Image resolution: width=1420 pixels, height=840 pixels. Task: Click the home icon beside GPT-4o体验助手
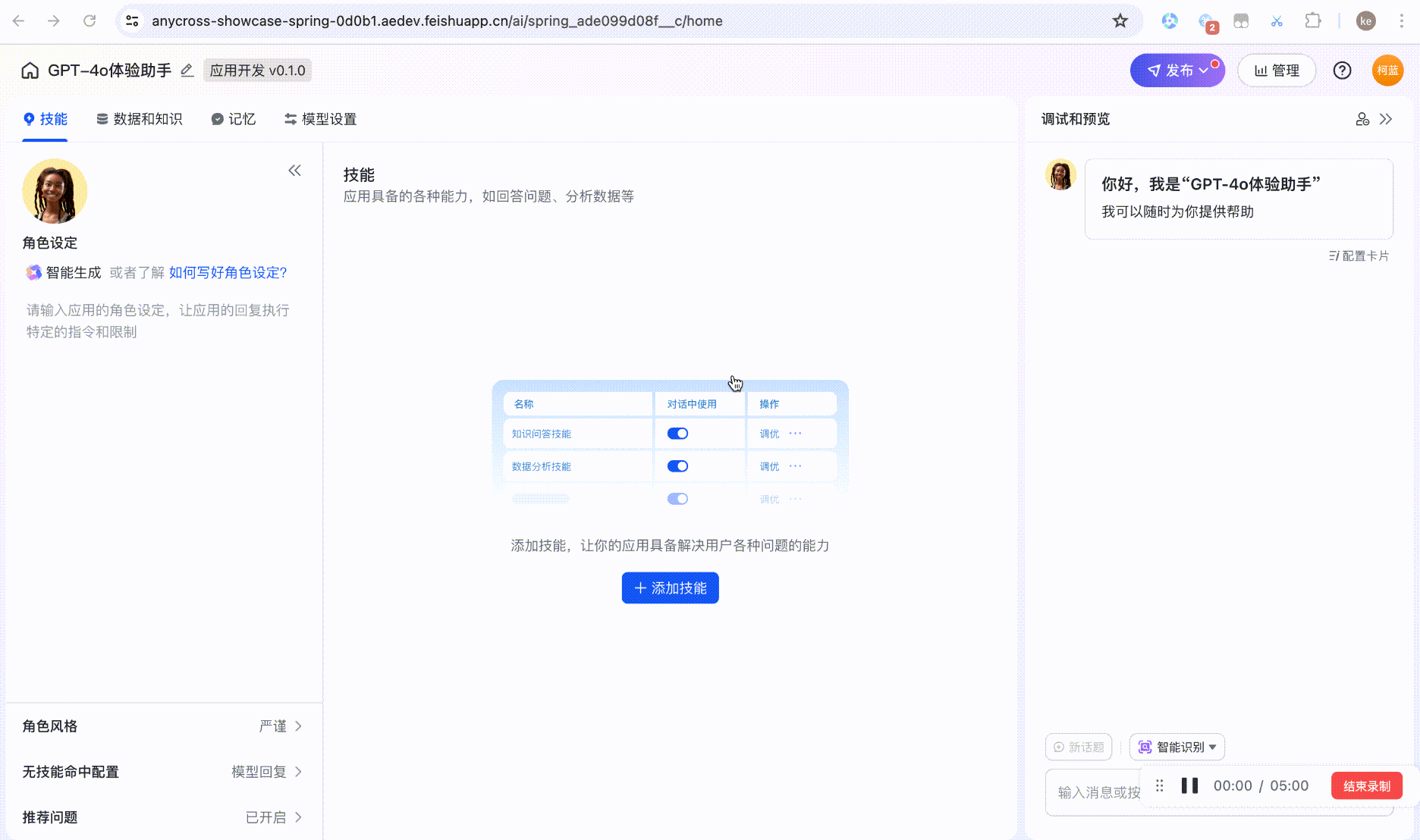30,71
